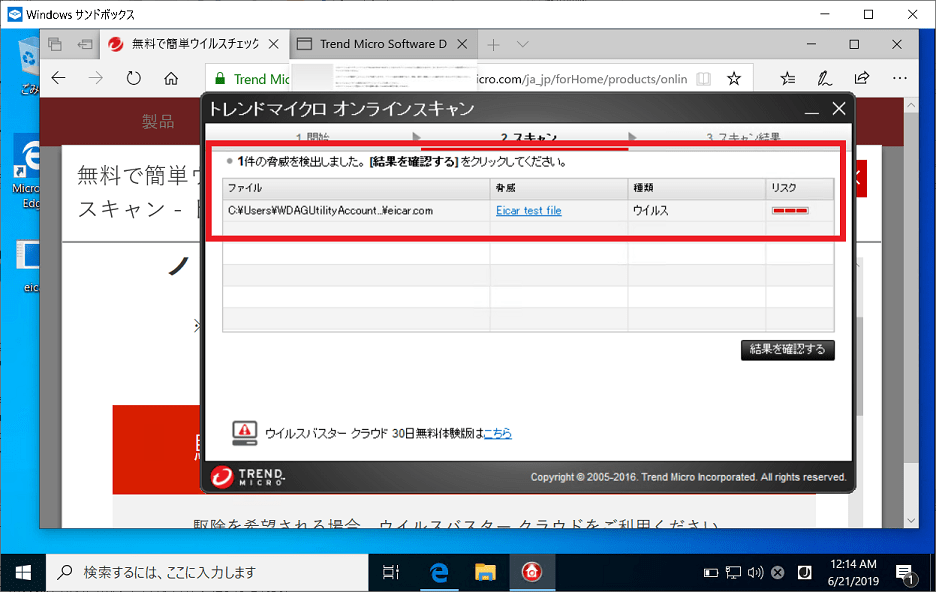Switch to the 無料で簡単ウイルスチェック tab
The height and width of the screenshot is (592, 936).
[190, 44]
